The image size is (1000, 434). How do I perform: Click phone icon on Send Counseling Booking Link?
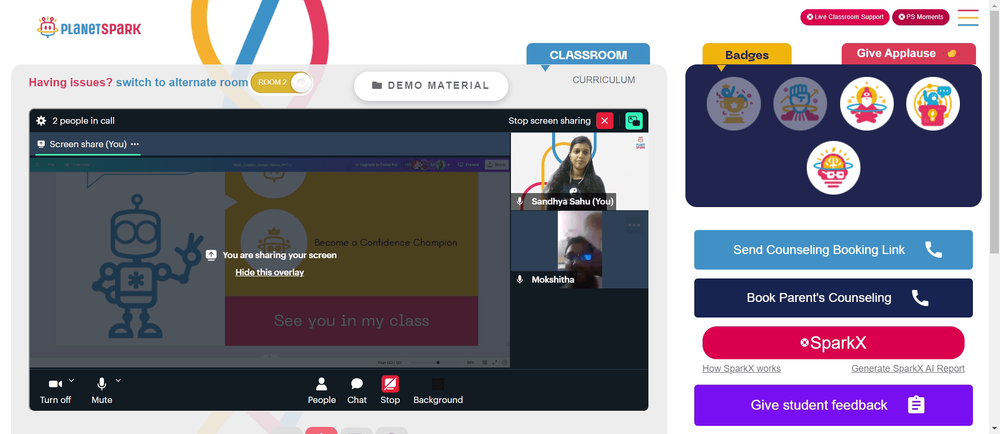(x=934, y=250)
